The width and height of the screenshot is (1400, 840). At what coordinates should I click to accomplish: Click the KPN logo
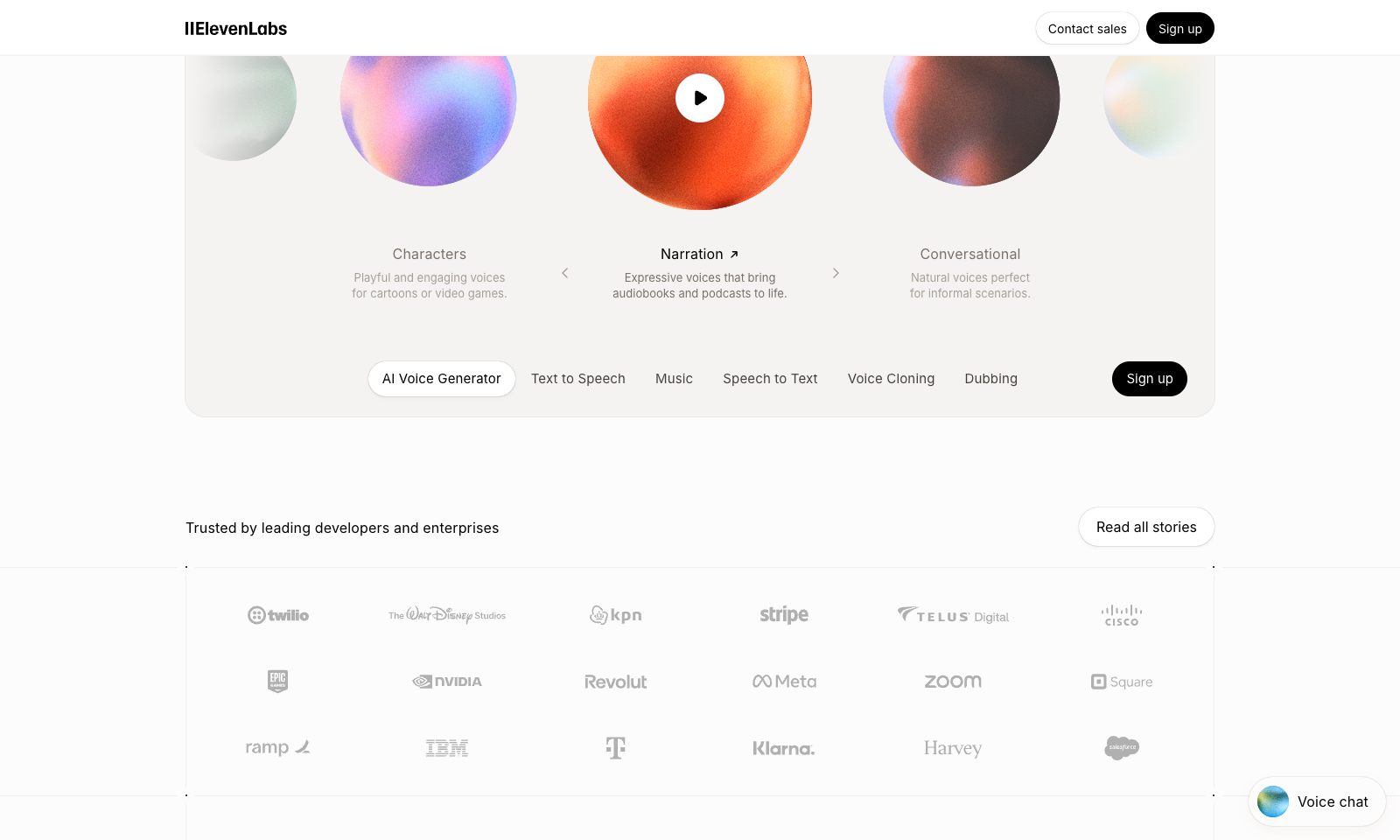coord(616,615)
